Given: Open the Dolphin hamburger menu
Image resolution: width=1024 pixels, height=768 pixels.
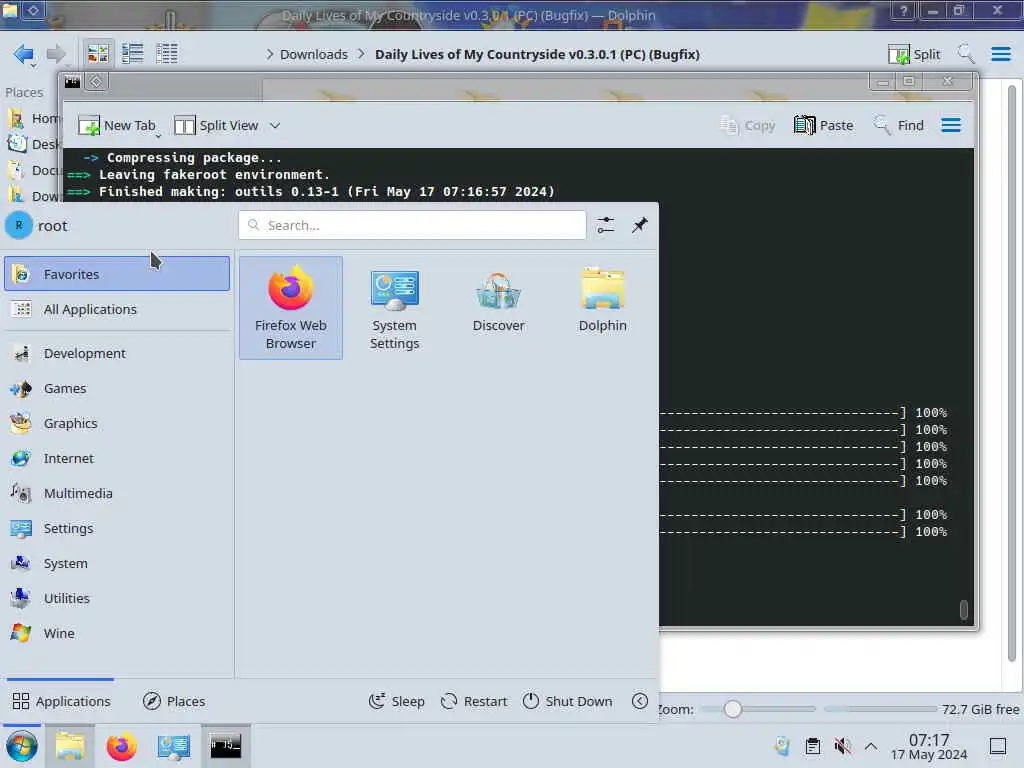Looking at the screenshot, I should [1000, 54].
